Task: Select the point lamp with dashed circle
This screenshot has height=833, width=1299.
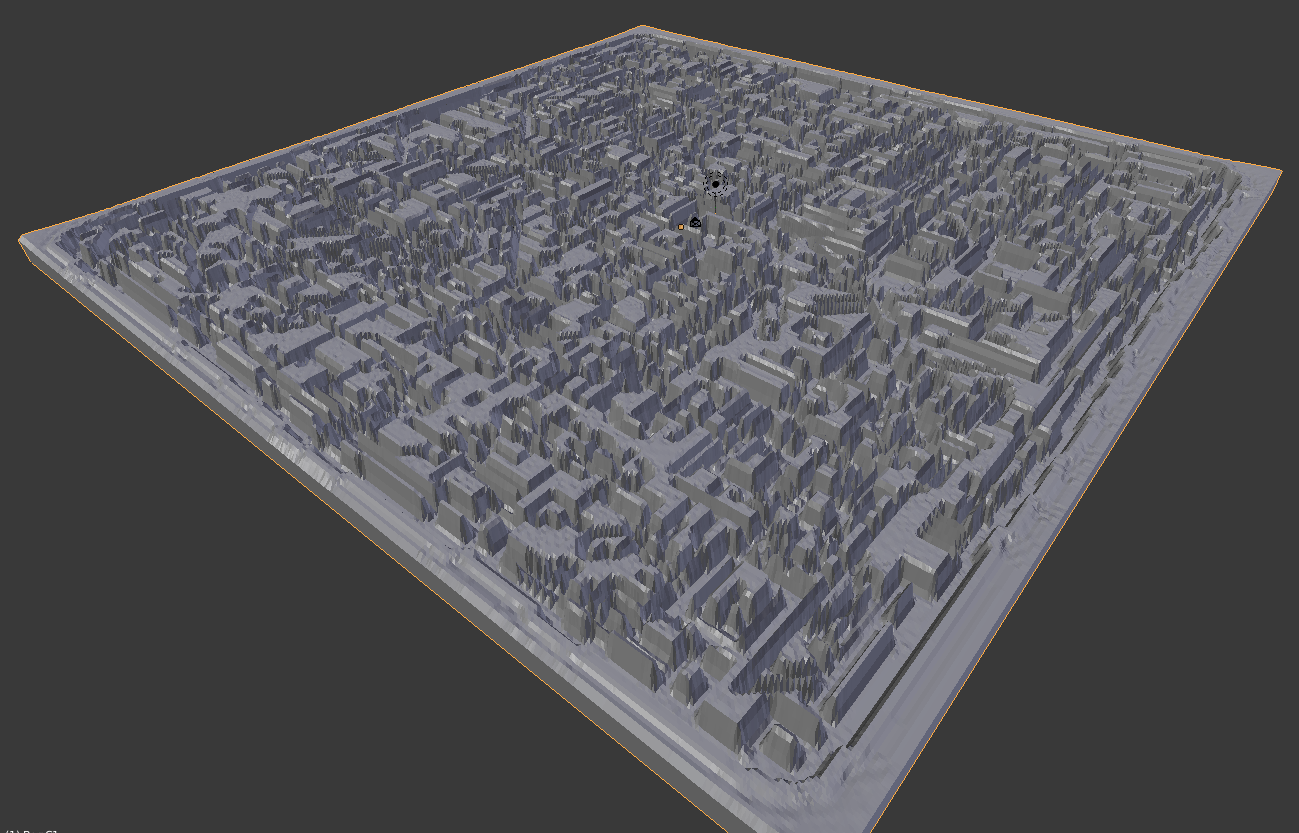Action: click(x=716, y=184)
